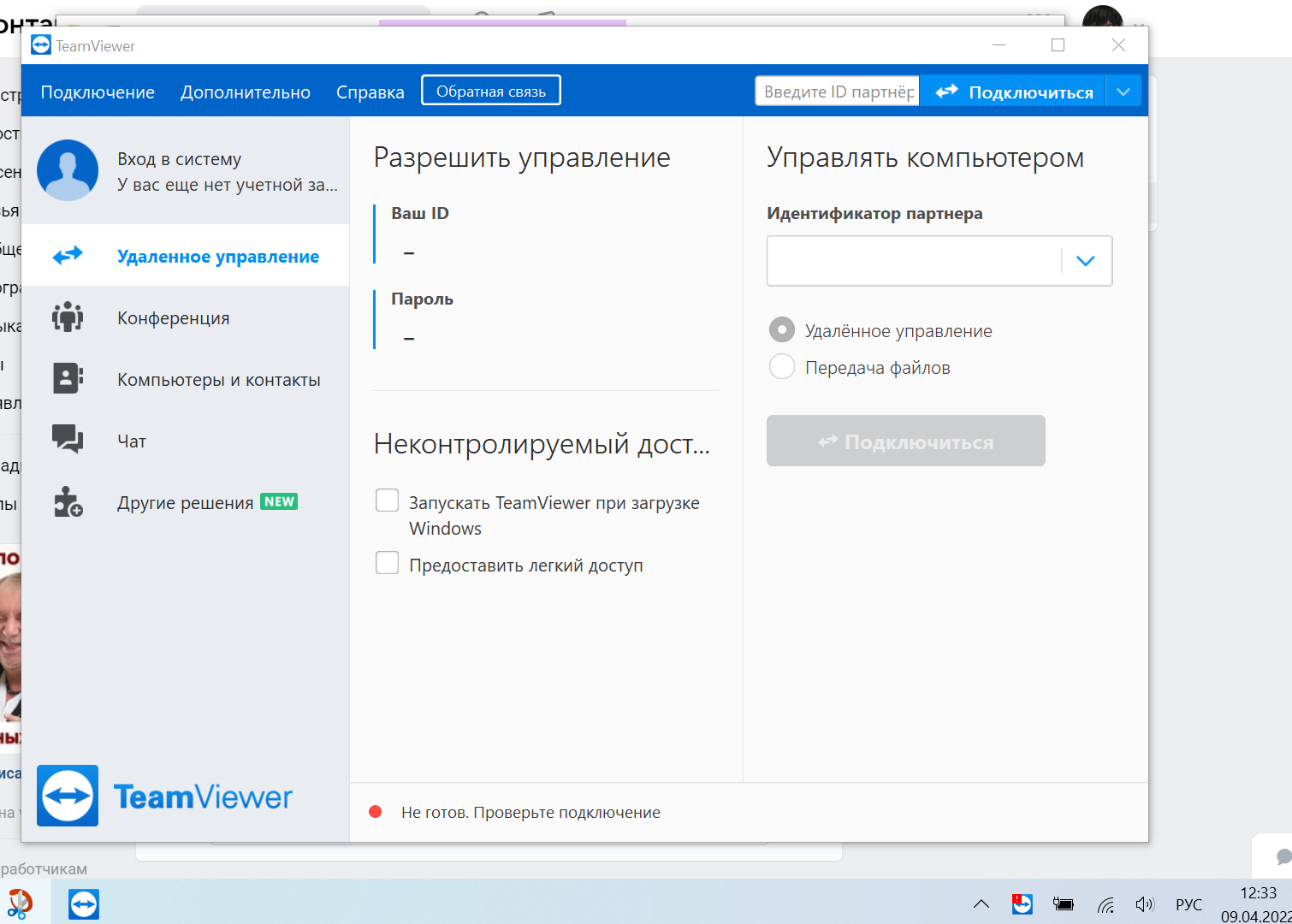Click the top bar Подключиться button
Image resolution: width=1292 pixels, height=924 pixels.
pos(1013,91)
